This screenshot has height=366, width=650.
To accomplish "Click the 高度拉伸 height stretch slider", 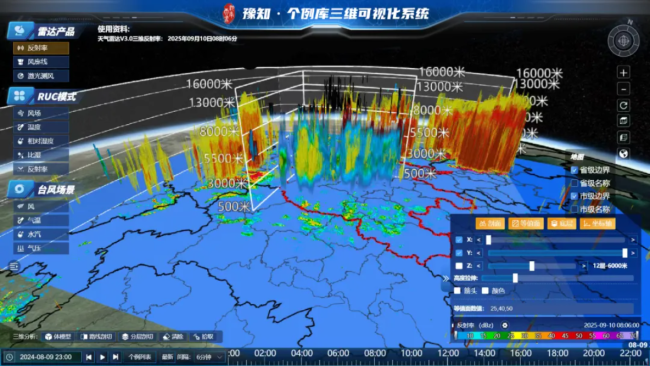I will (x=558, y=278).
